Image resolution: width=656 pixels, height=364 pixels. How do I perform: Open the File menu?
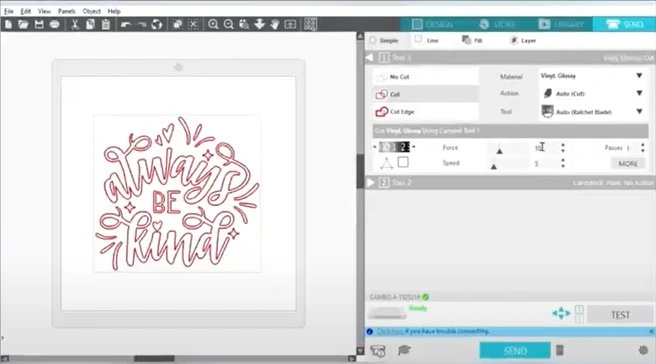pyautogui.click(x=9, y=11)
